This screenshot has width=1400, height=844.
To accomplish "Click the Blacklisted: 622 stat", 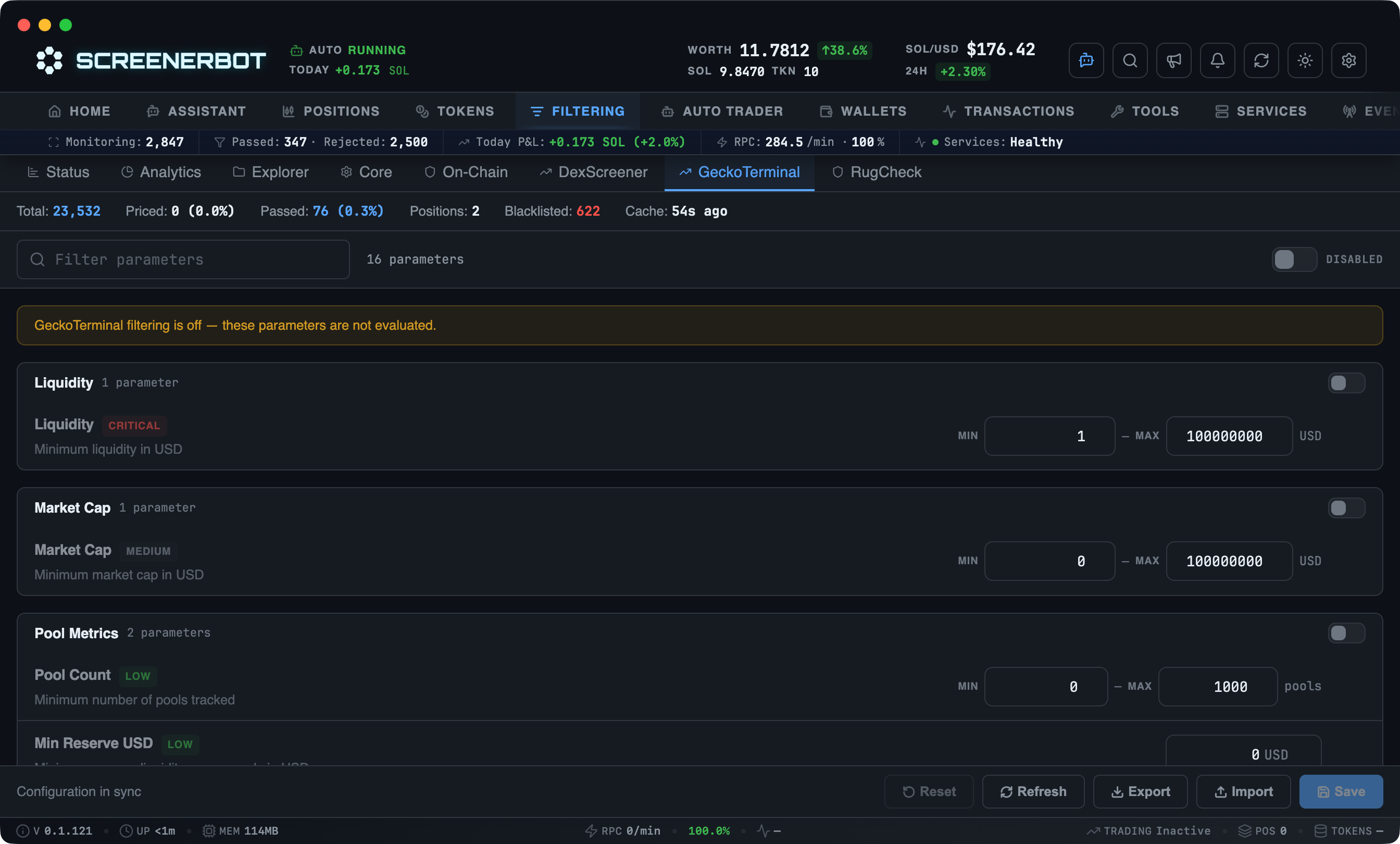I will (552, 211).
